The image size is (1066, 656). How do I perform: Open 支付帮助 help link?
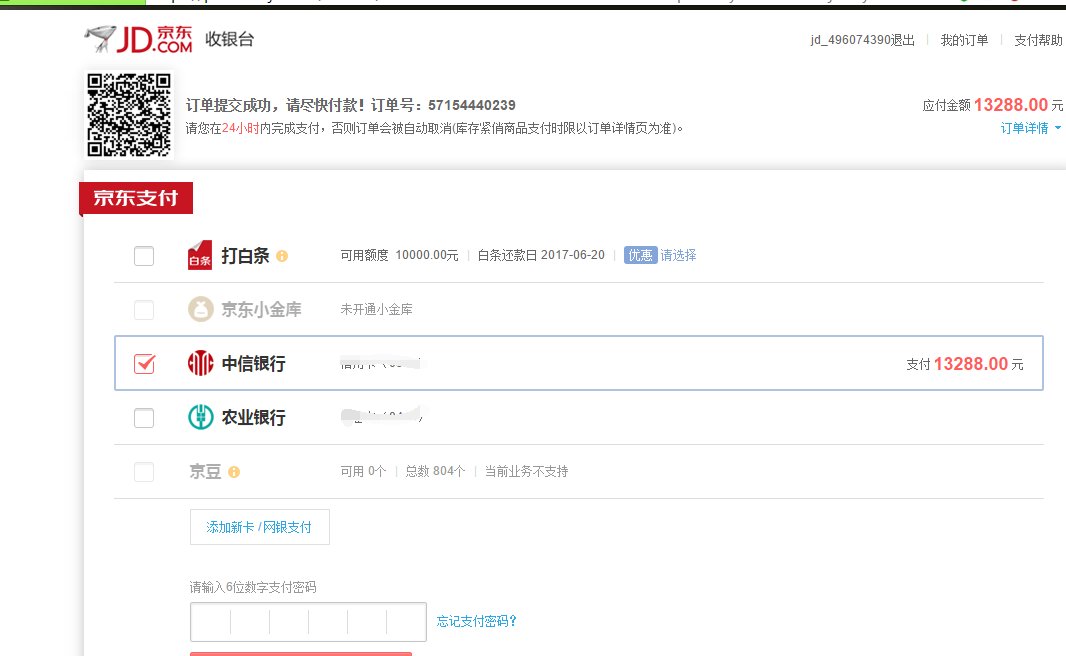pyautogui.click(x=1038, y=40)
